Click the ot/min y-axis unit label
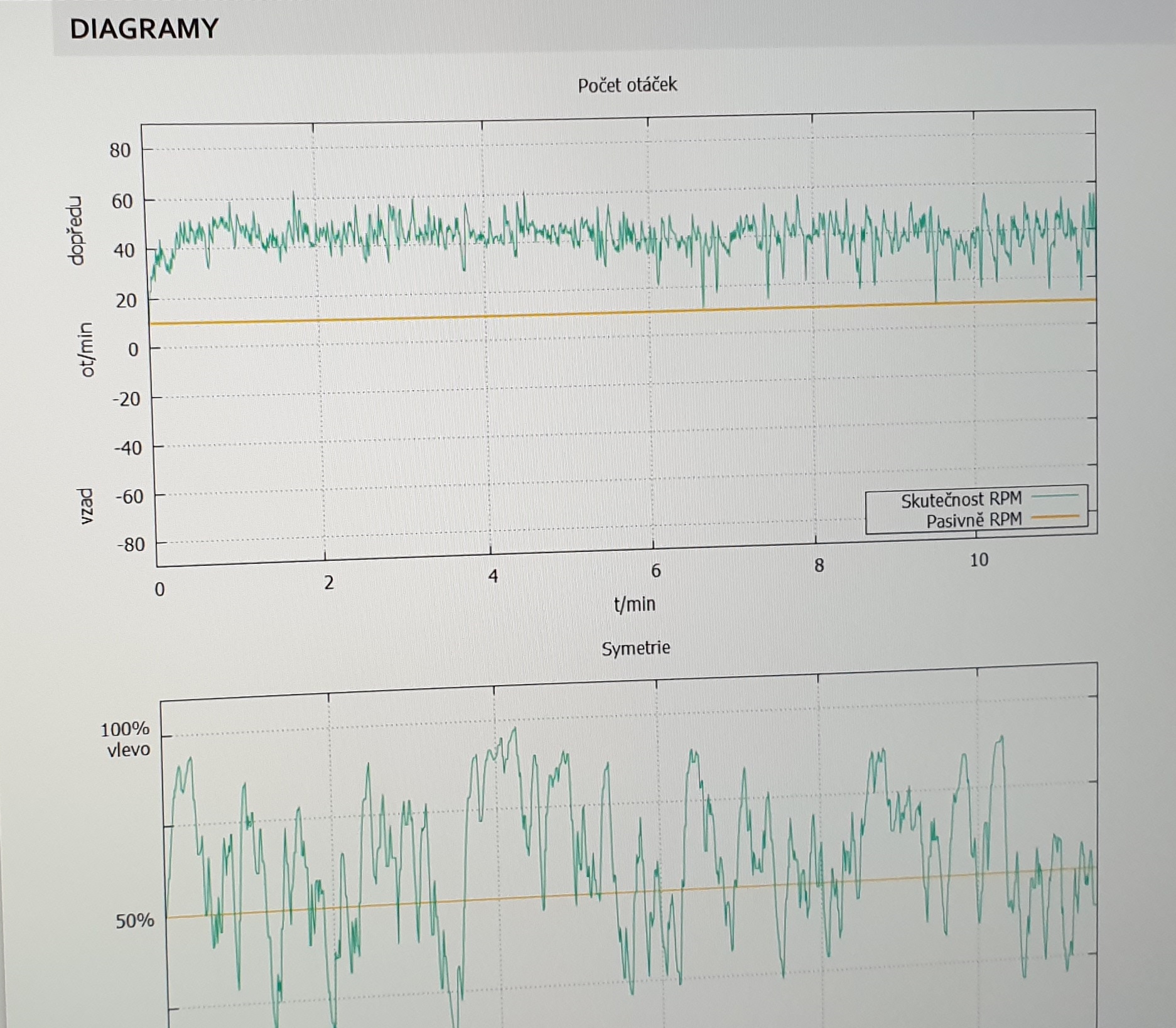1176x1028 pixels. coord(87,349)
